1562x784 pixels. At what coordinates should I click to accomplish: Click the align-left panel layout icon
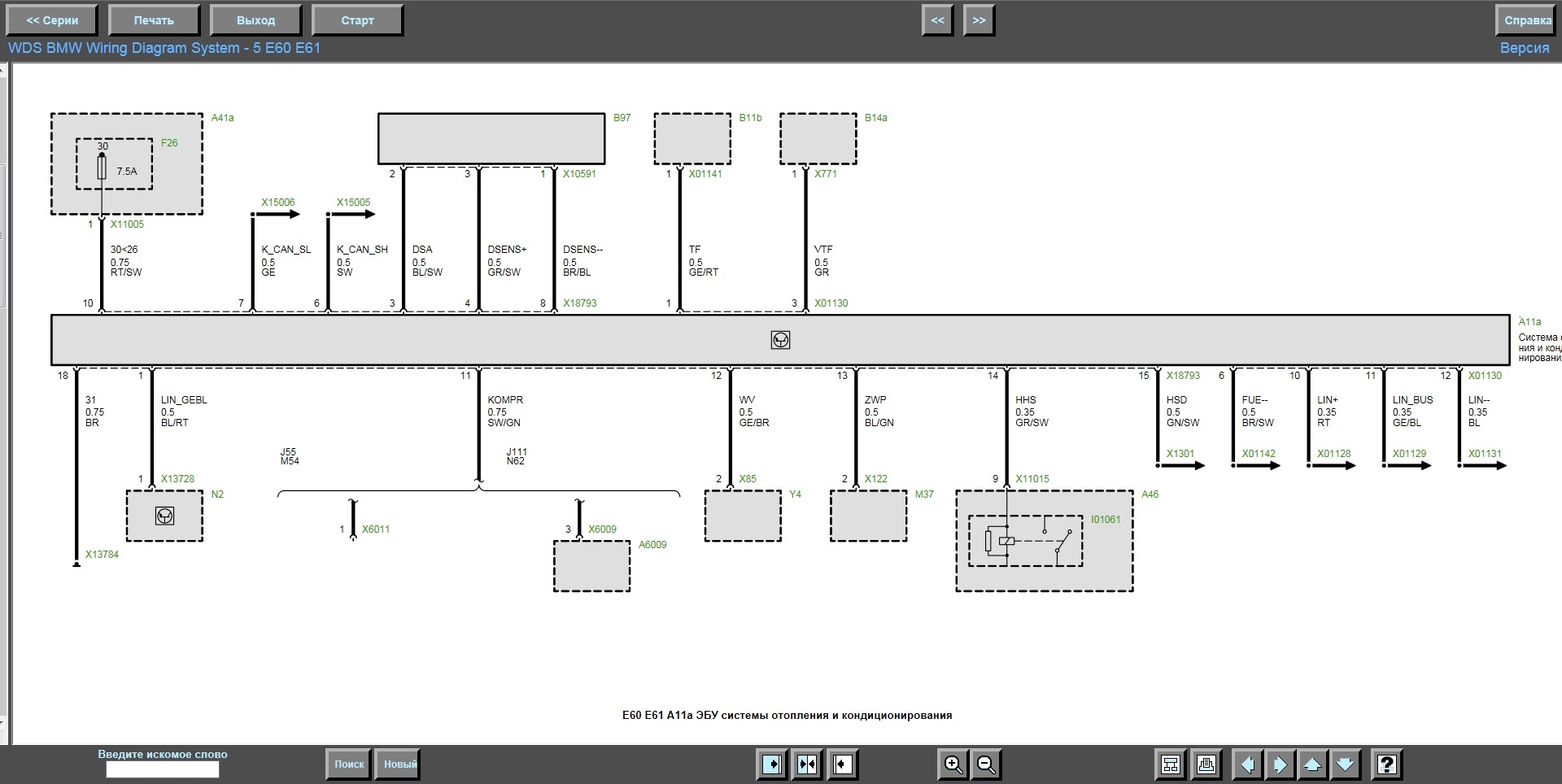click(x=842, y=764)
